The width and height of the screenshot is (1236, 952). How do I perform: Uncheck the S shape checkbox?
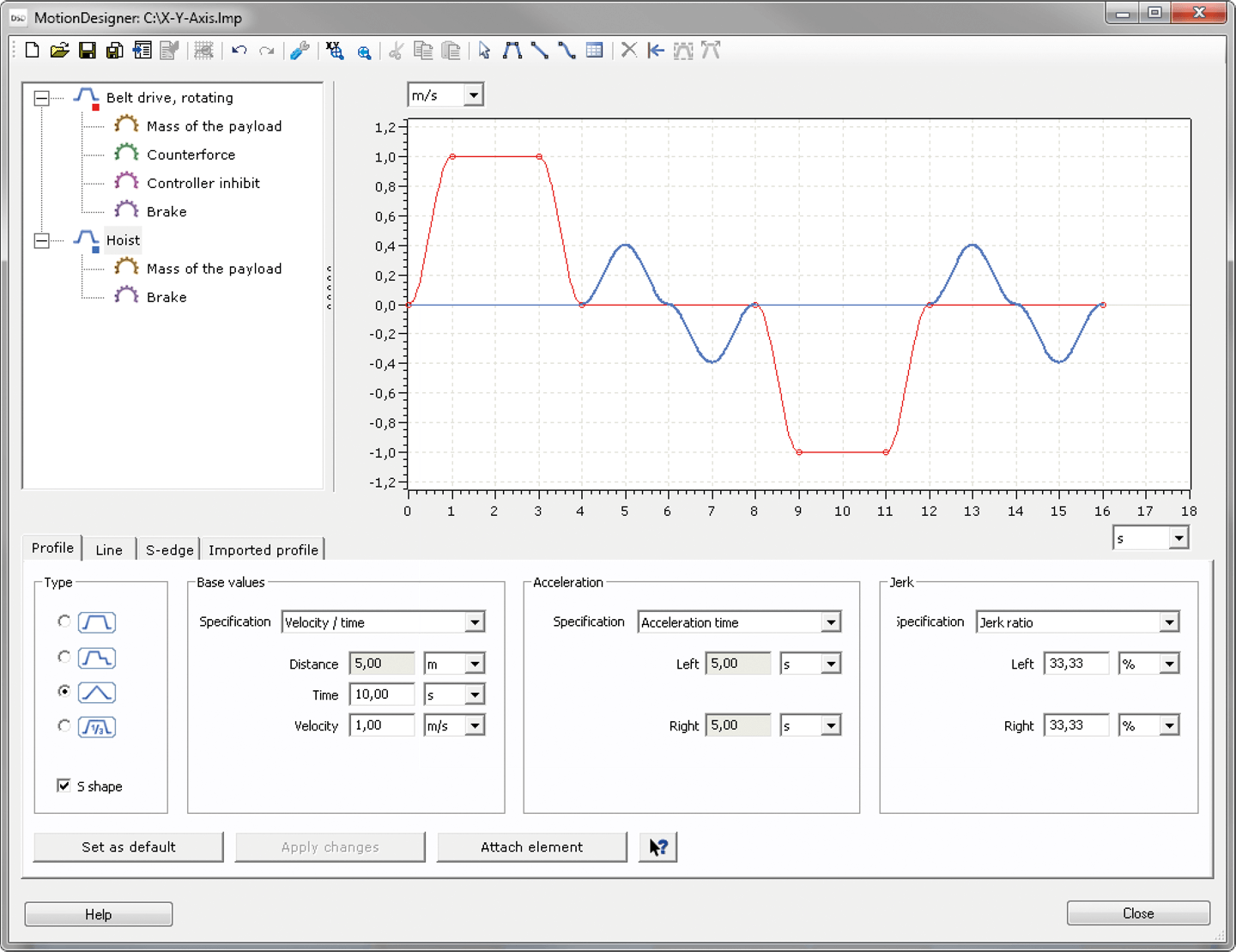click(x=64, y=785)
